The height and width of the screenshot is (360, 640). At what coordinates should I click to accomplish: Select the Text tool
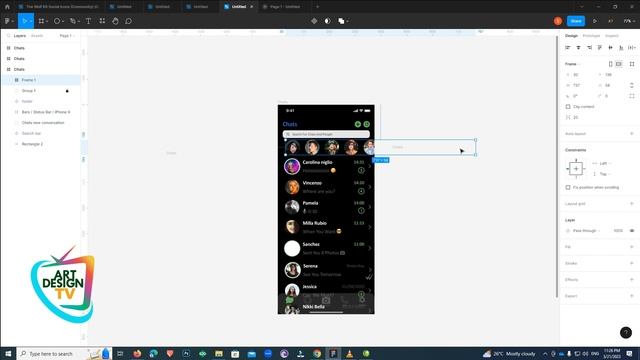pyautogui.click(x=88, y=21)
